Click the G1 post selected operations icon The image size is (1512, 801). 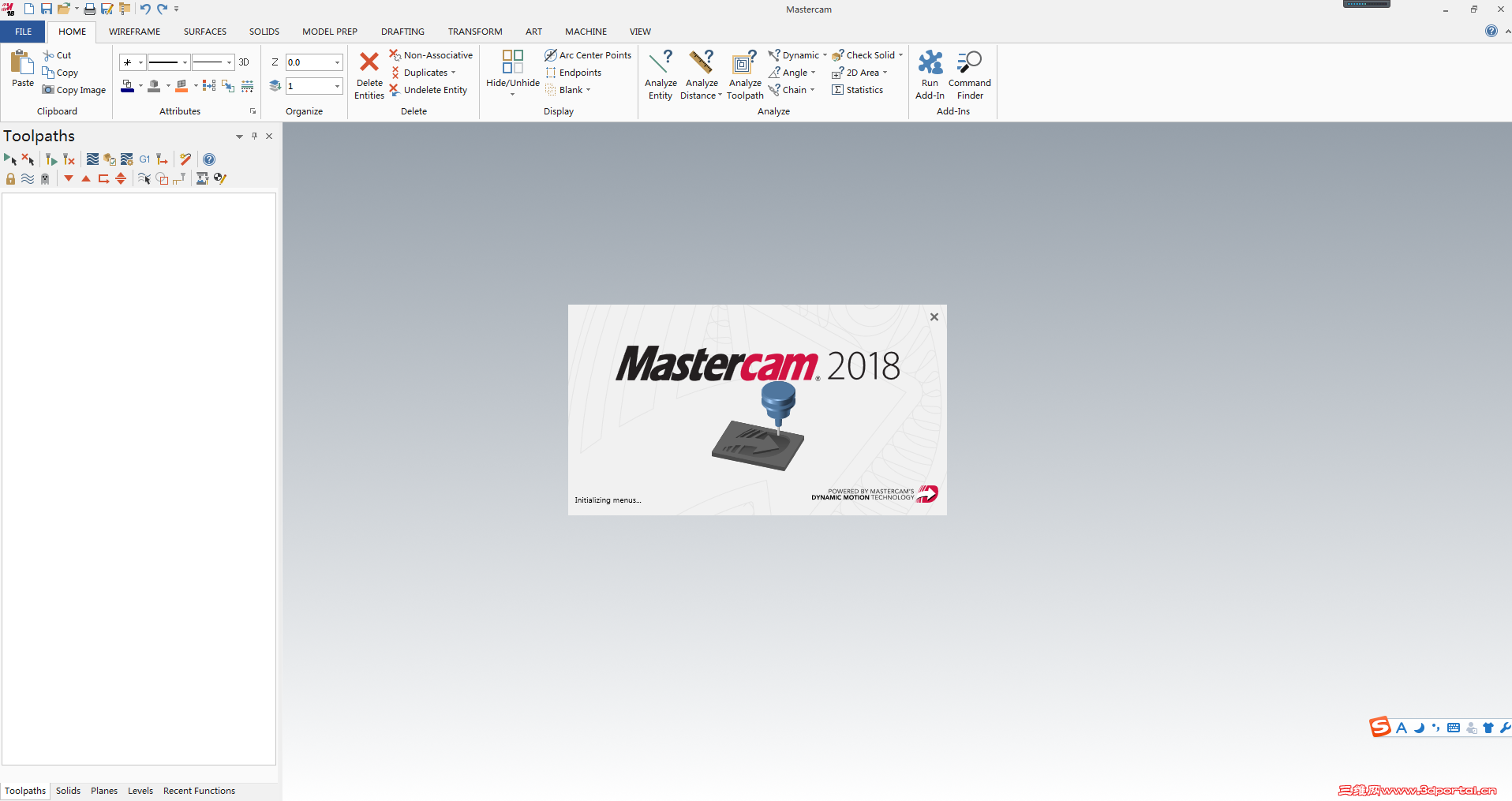(144, 159)
